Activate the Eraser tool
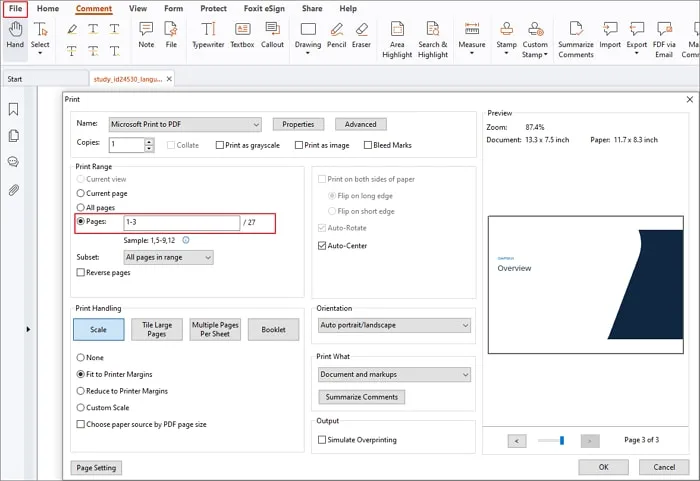 click(x=361, y=35)
